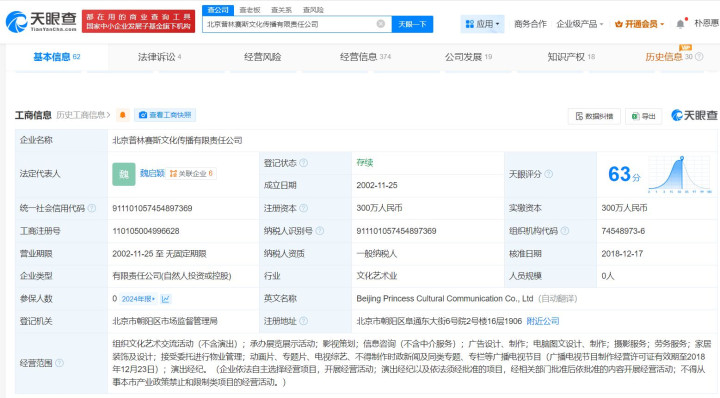The width and height of the screenshot is (720, 398).
Task: Expand the 历史工商信息 arrow link
Action: click(x=83, y=115)
